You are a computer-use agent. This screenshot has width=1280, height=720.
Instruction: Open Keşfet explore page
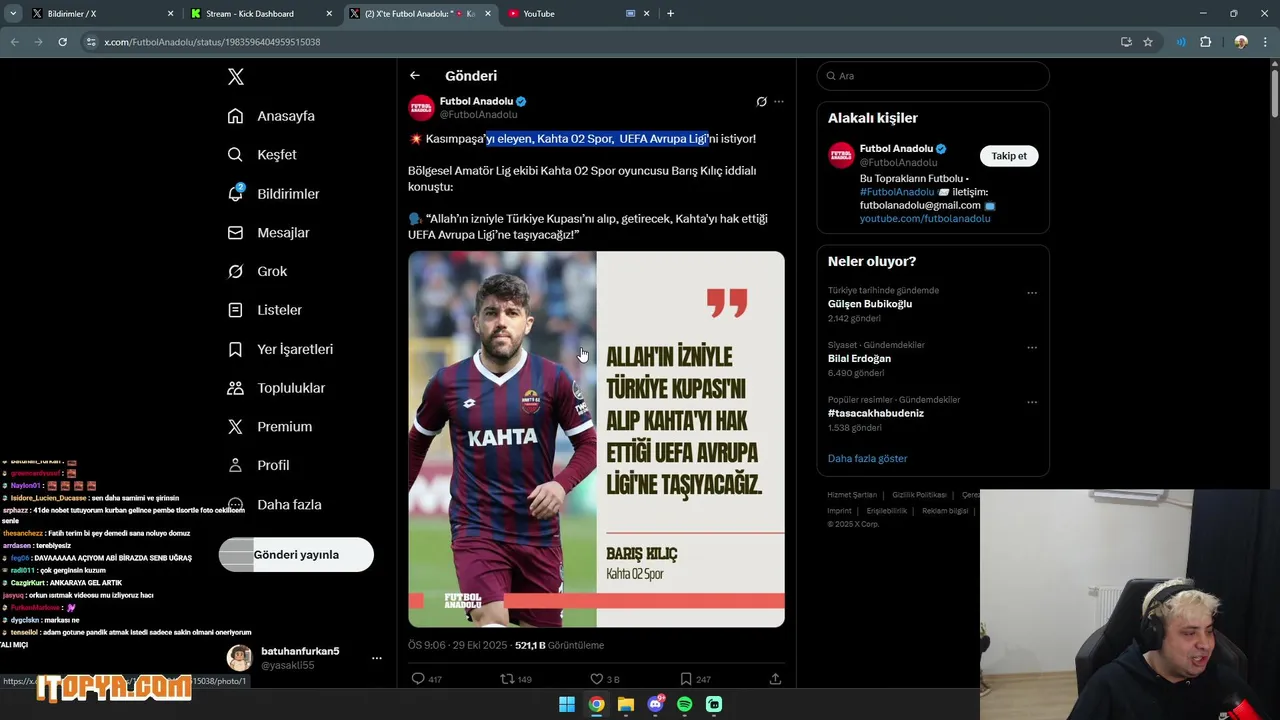click(262, 155)
